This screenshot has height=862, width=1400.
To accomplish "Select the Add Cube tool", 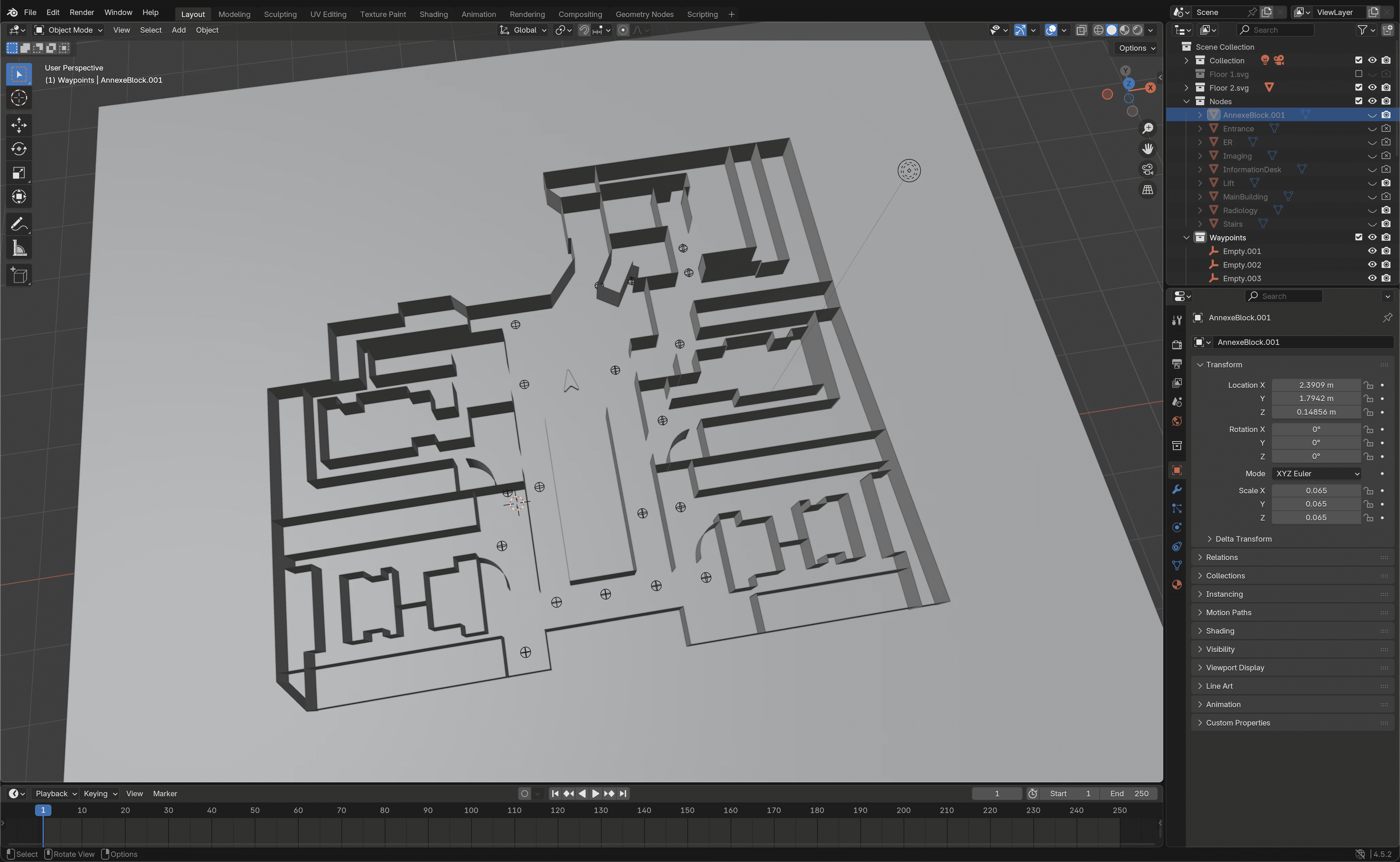I will pos(19,276).
